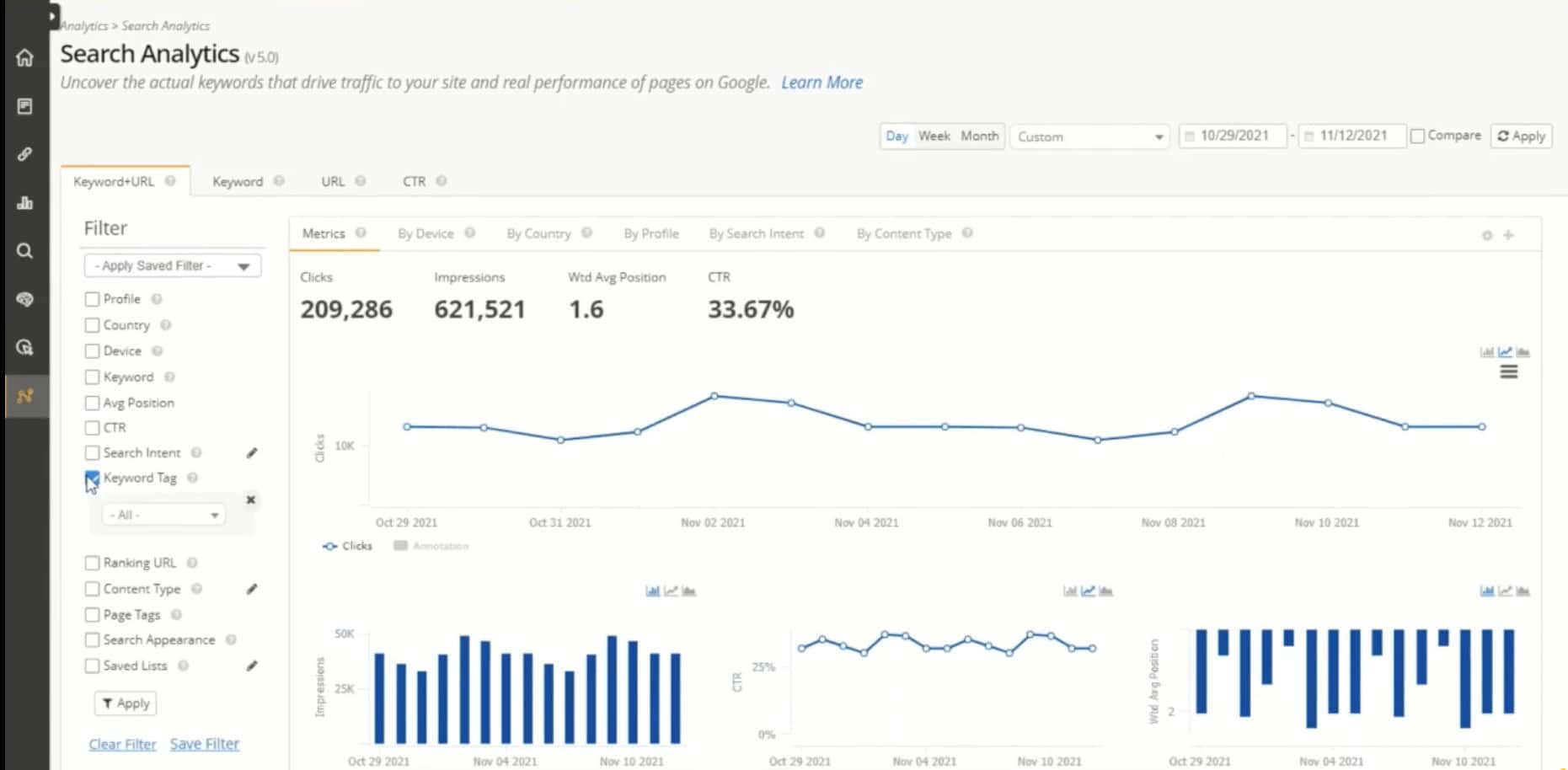The width and height of the screenshot is (1568, 770).
Task: Uncheck the Keyword Tag checkbox
Action: 92,479
